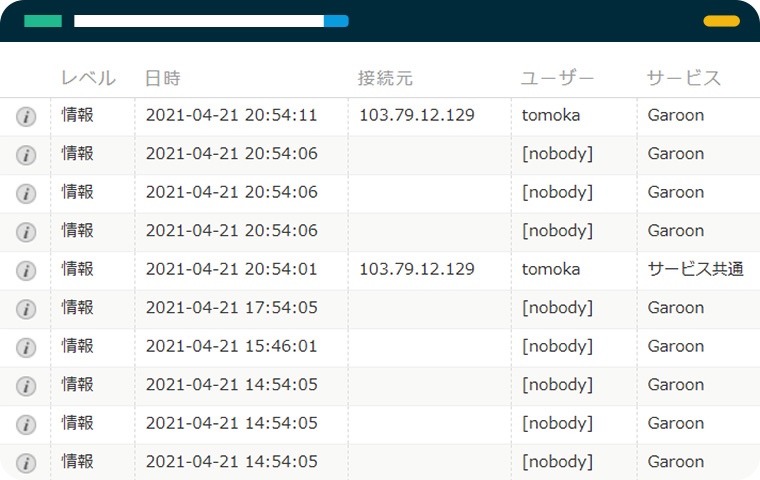Click the ユーザー column header
The image size is (760, 480).
557,78
